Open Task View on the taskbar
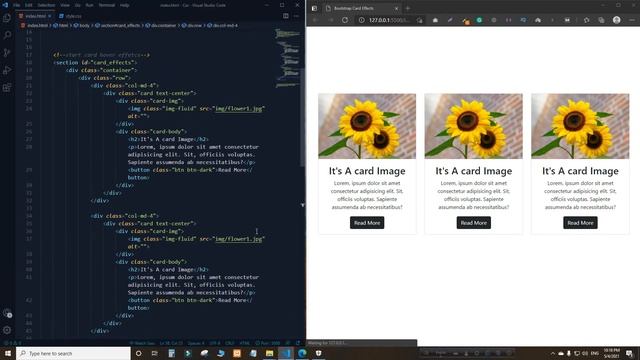 (x=155, y=353)
